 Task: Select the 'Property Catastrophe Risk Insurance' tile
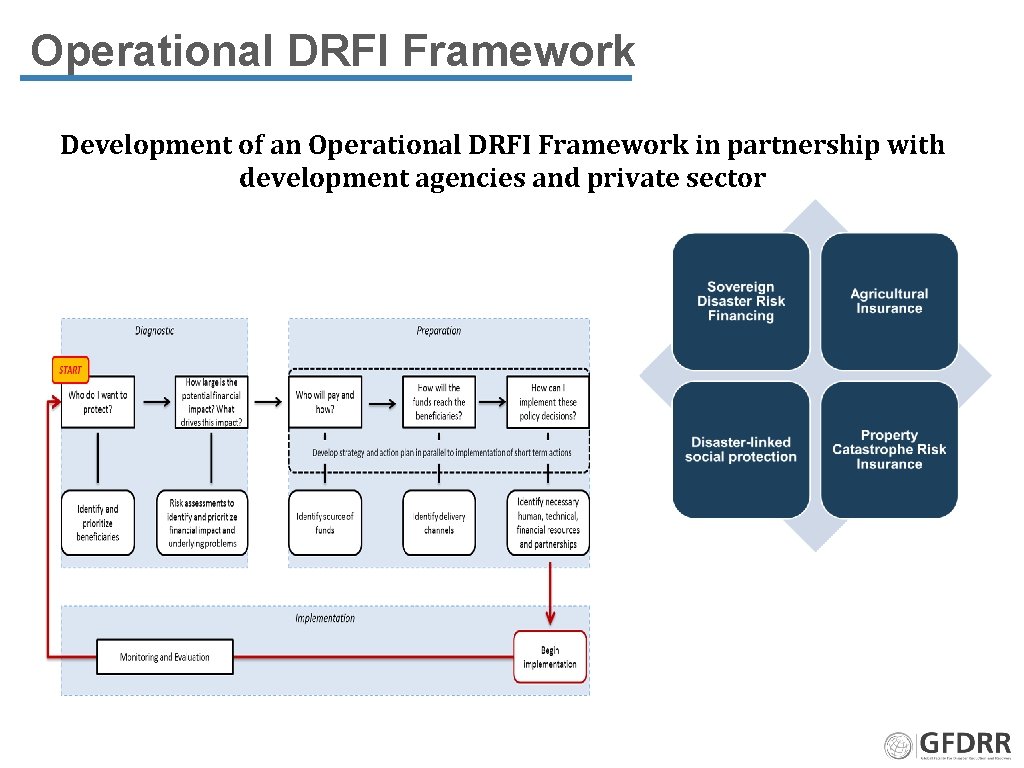[x=889, y=449]
